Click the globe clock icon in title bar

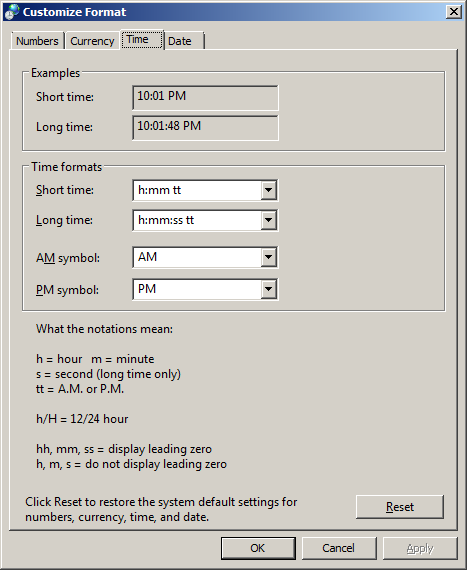[x=12, y=12]
